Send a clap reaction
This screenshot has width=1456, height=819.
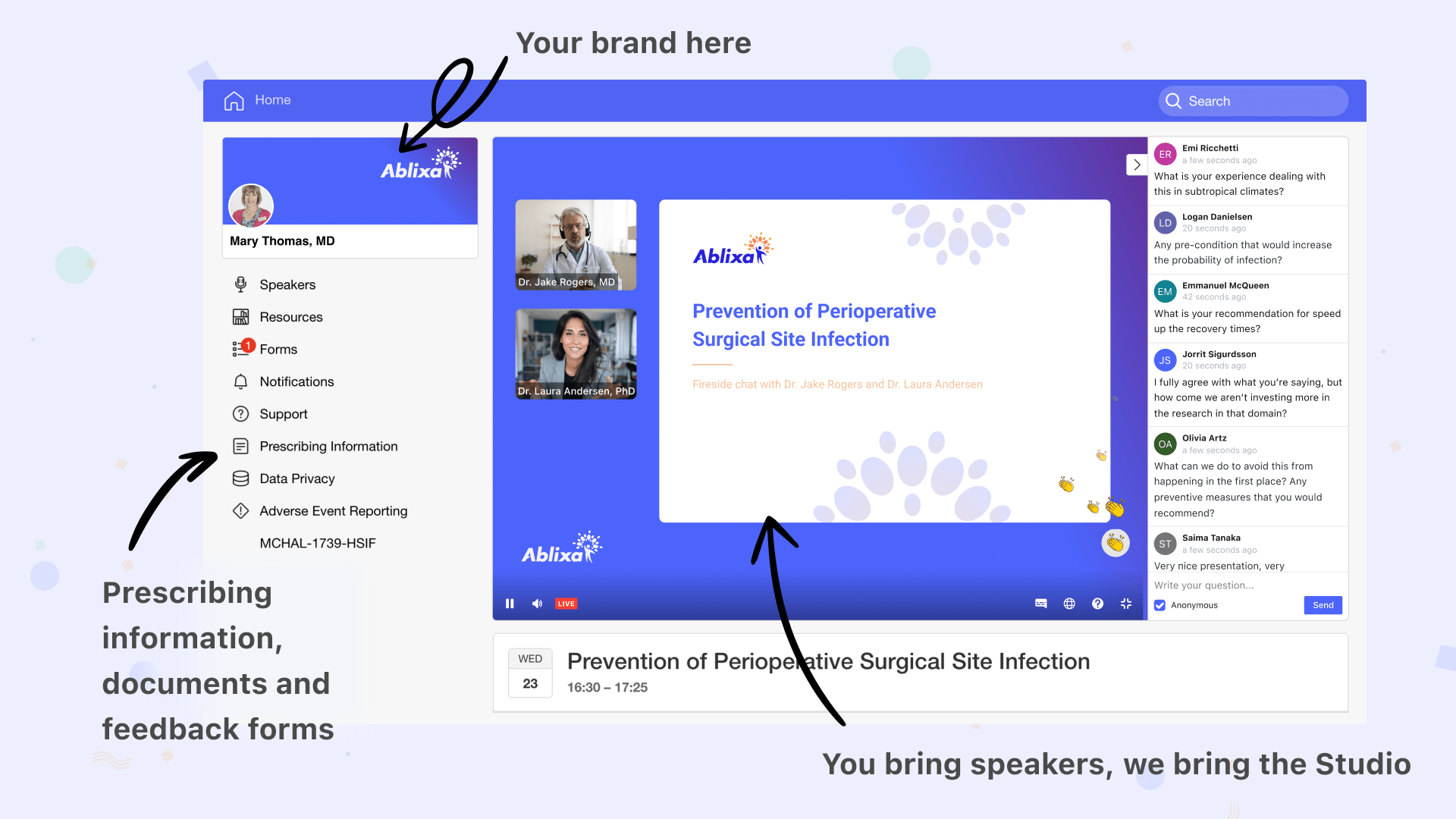1115,543
